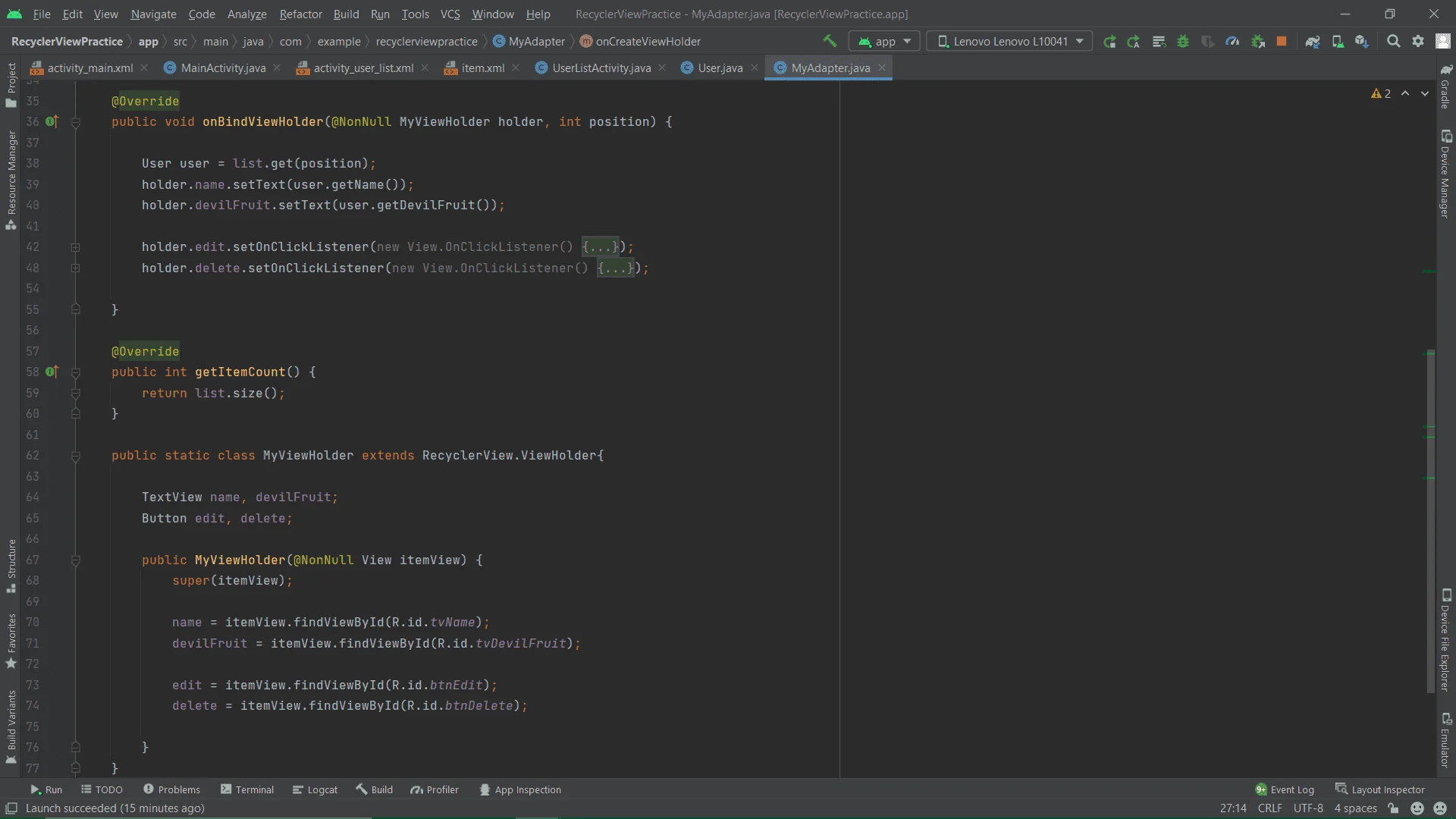Change UTF-8 file encoding in status bar
The height and width of the screenshot is (819, 1456).
[x=1308, y=808]
